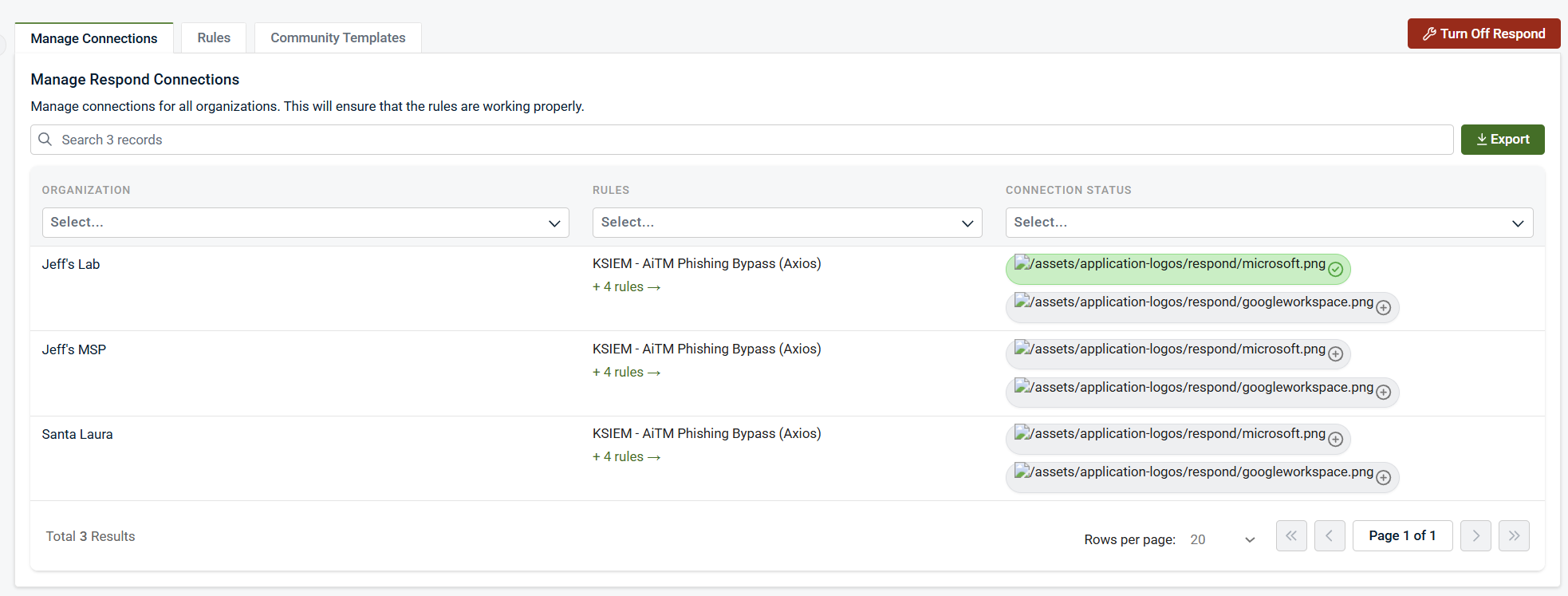
Task: Go to the last page using double-chevron
Action: (x=1513, y=536)
